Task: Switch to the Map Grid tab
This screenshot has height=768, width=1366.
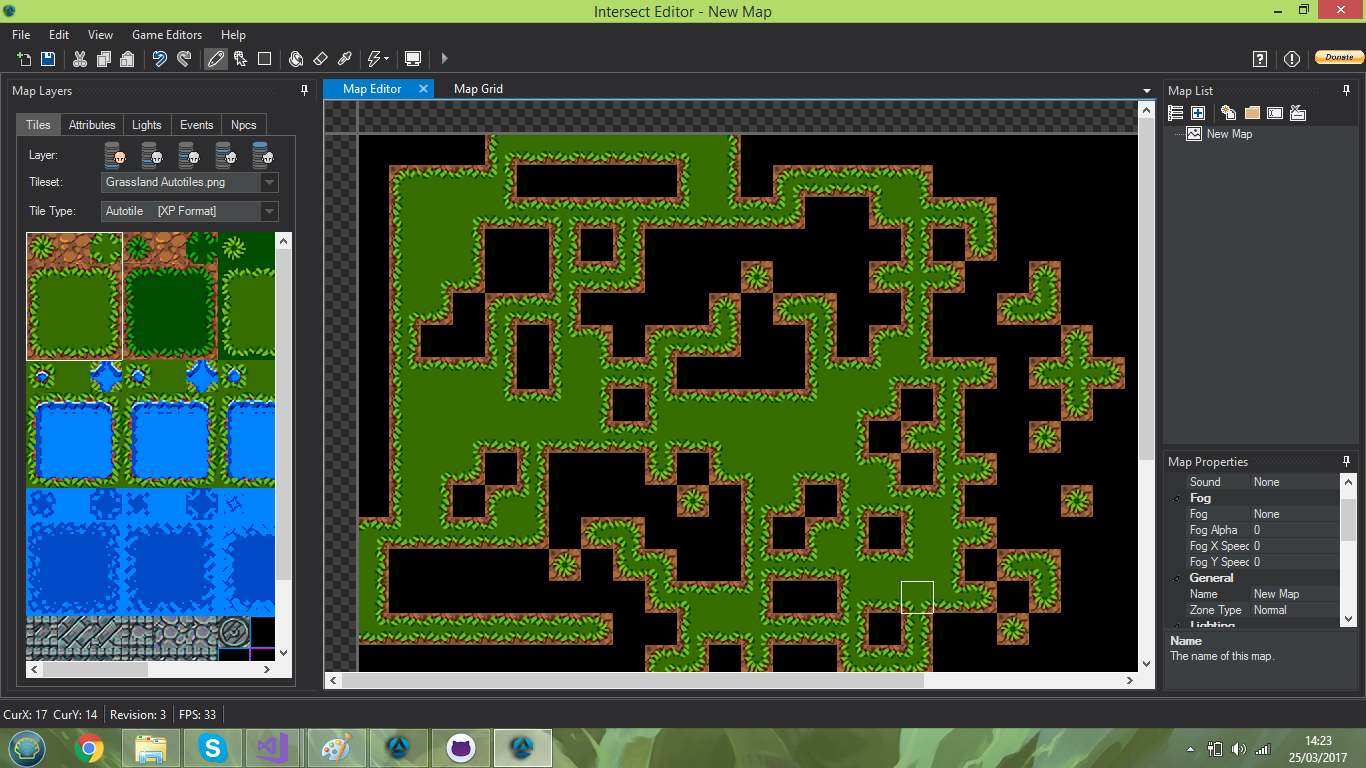Action: [x=478, y=89]
